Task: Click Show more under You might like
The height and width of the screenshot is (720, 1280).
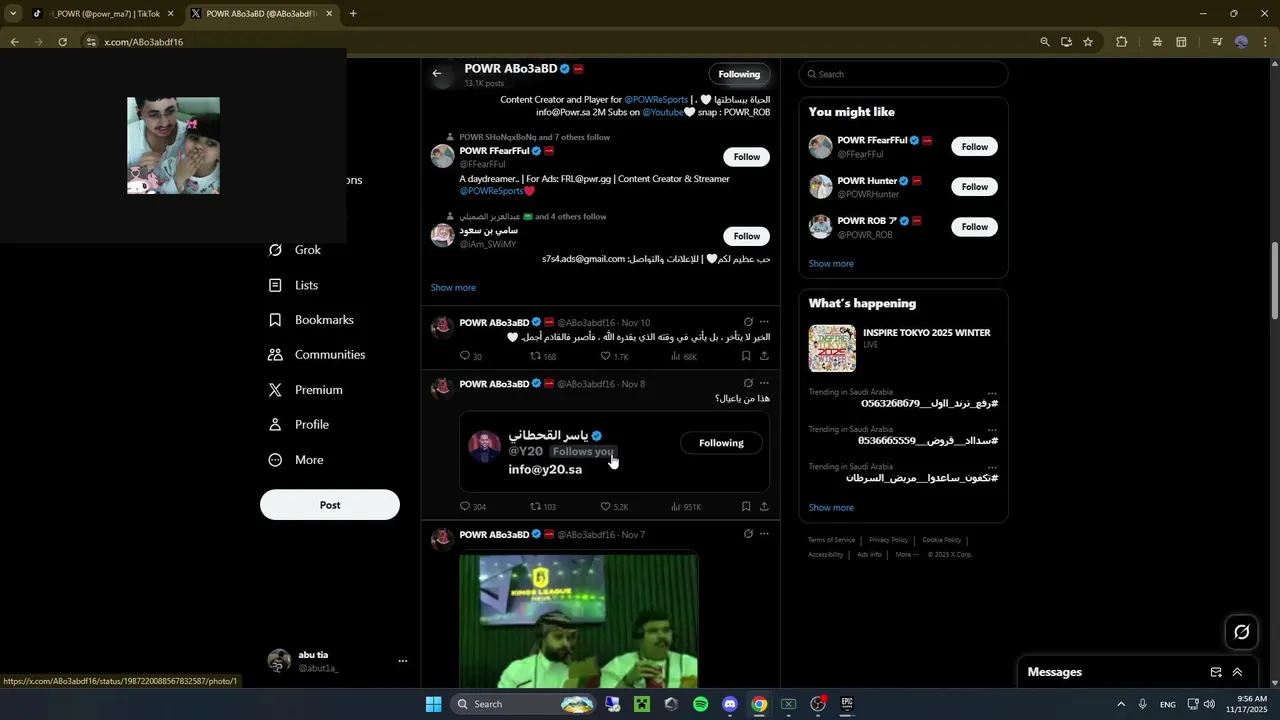Action: coord(831,264)
